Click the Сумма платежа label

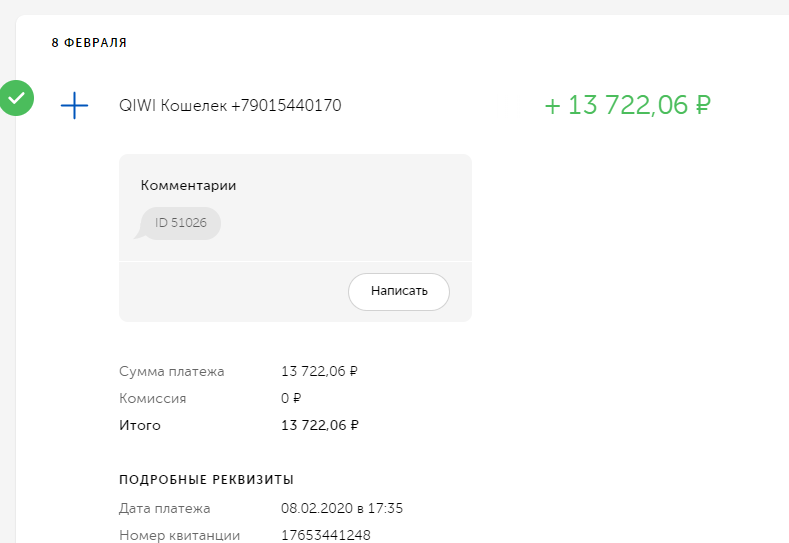point(172,371)
